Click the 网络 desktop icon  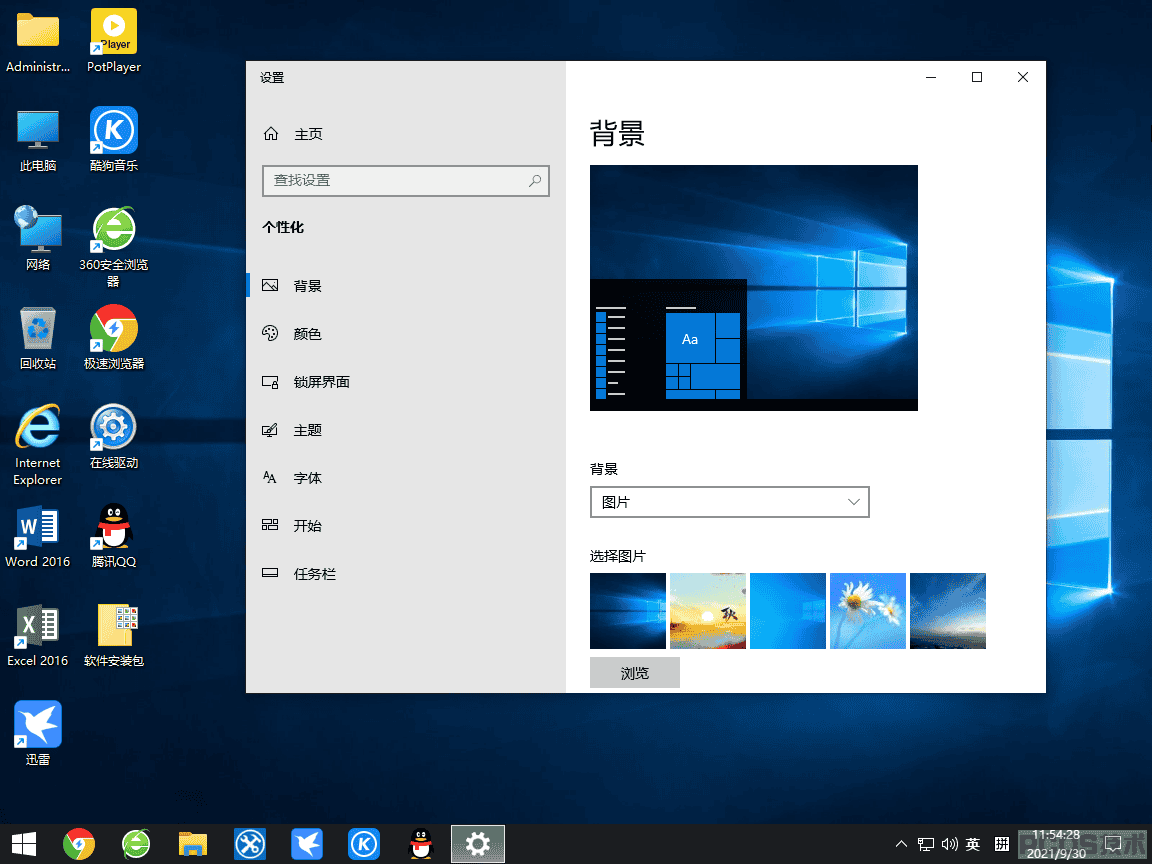37,239
